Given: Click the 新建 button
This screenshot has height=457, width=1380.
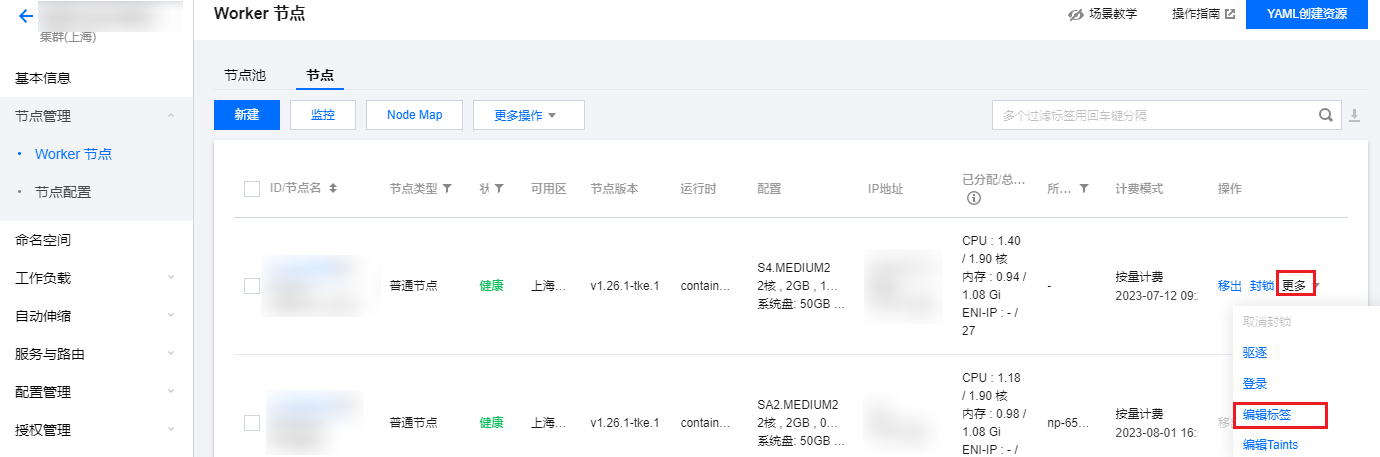Looking at the screenshot, I should [247, 115].
